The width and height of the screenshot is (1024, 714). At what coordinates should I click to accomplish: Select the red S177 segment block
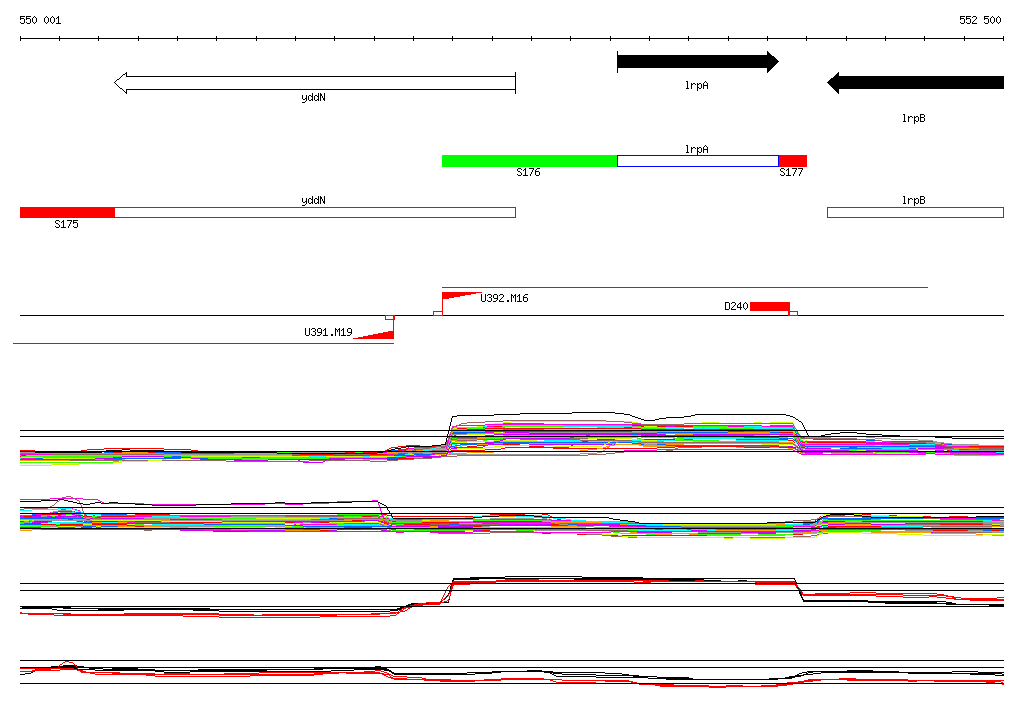point(793,161)
